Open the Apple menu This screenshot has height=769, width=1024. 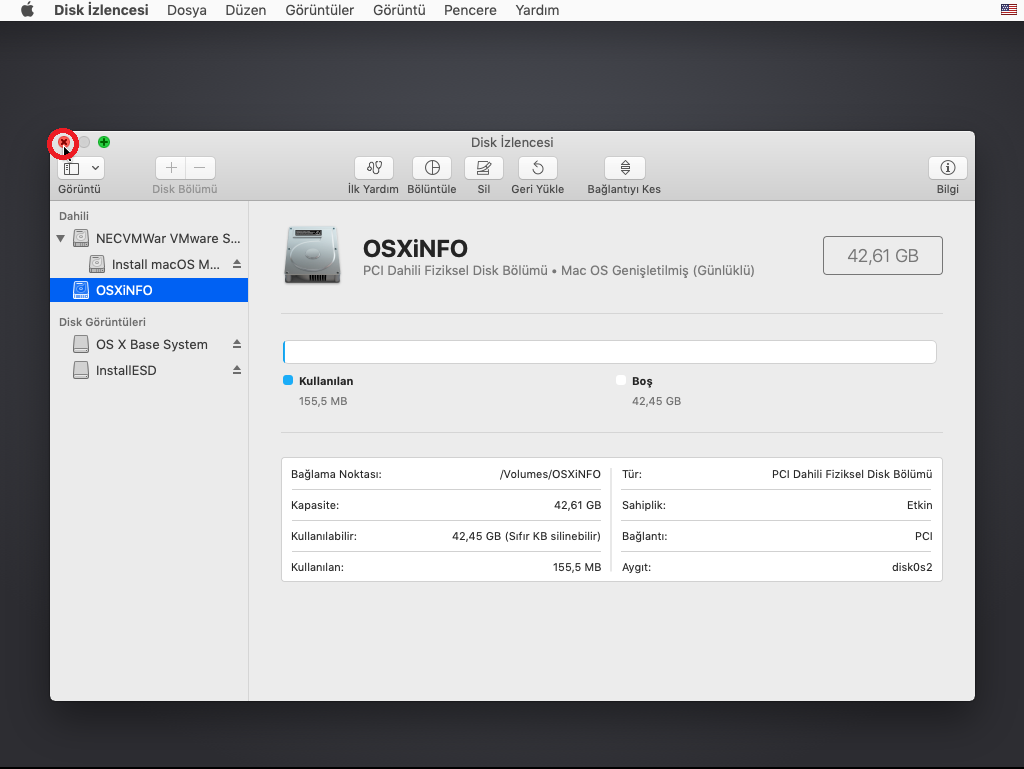(27, 10)
